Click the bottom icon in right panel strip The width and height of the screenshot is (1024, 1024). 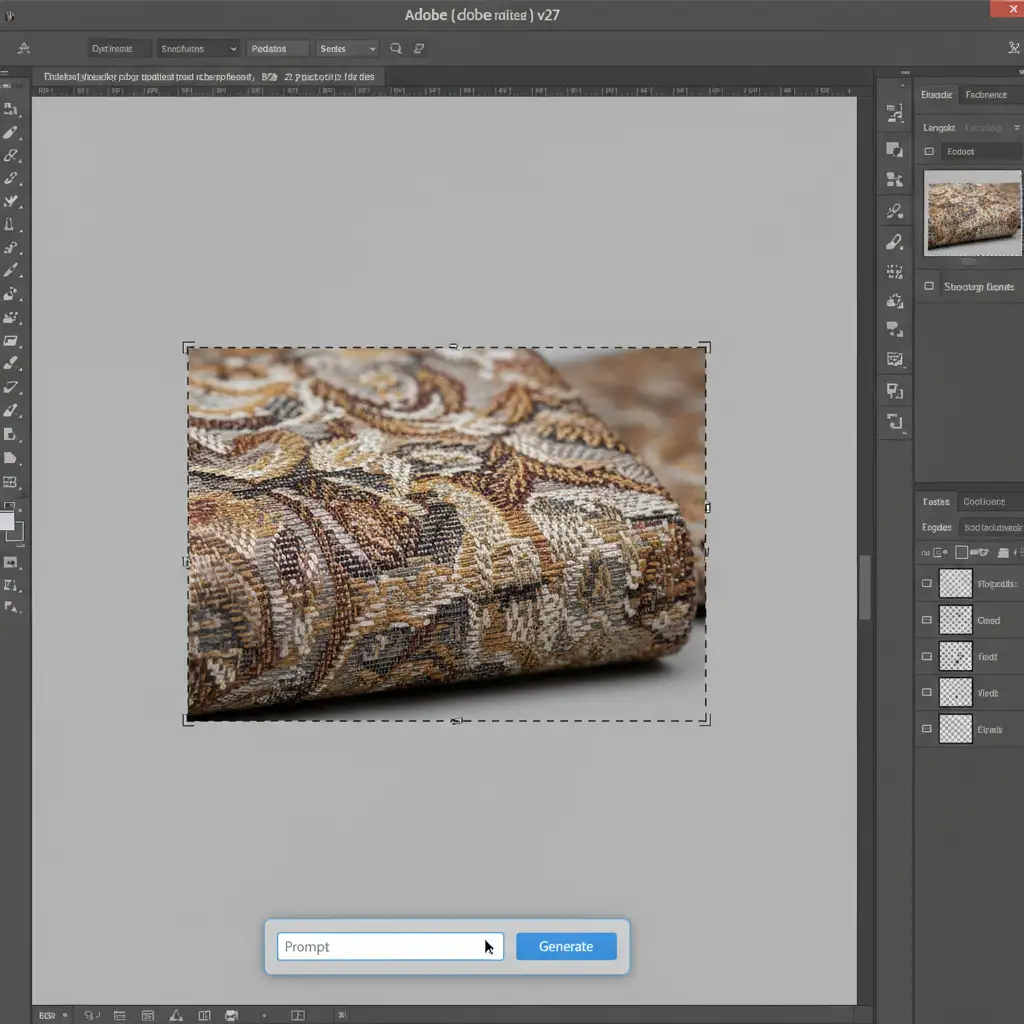(x=895, y=422)
